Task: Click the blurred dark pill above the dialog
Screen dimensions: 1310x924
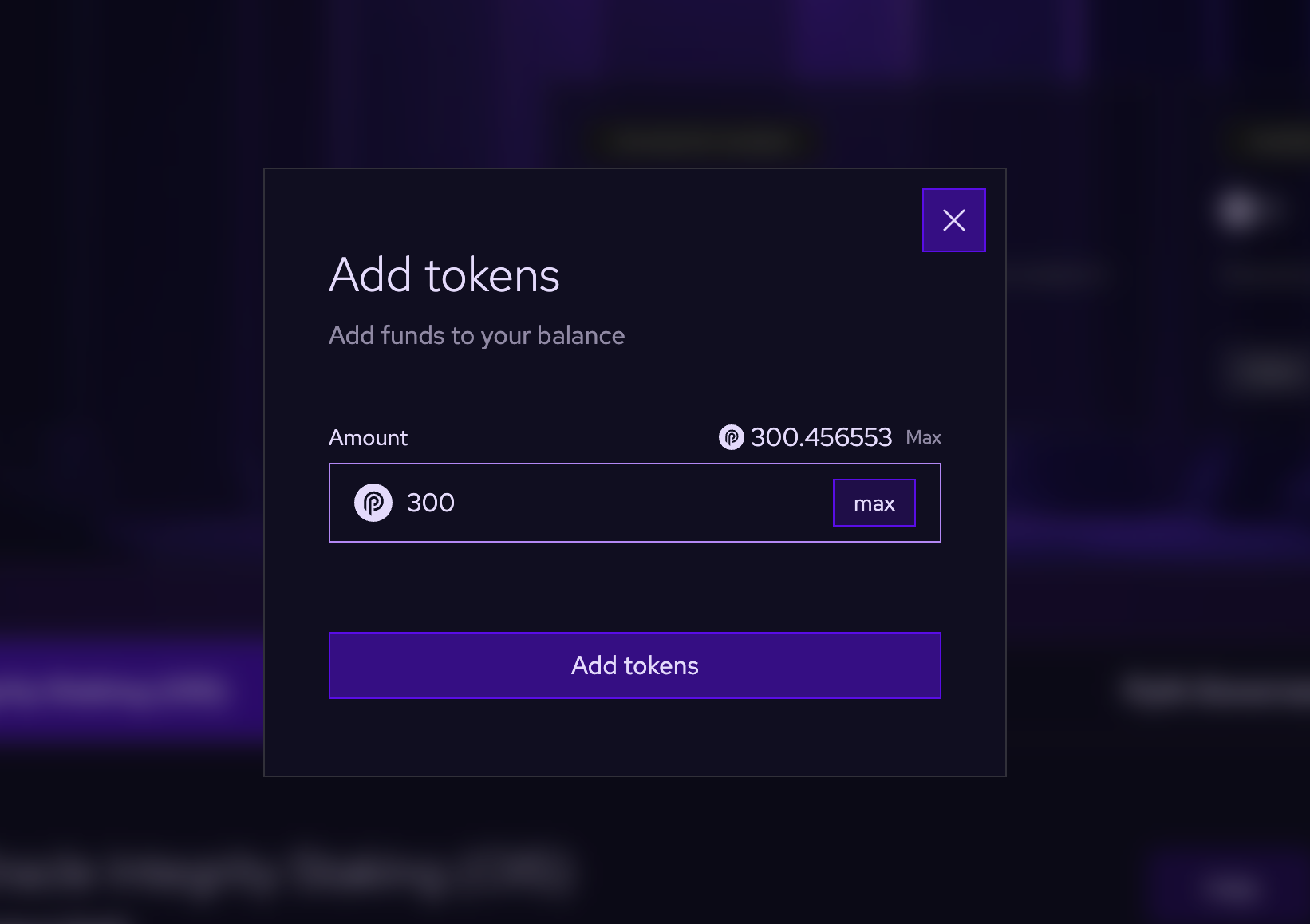Action: tap(706, 140)
